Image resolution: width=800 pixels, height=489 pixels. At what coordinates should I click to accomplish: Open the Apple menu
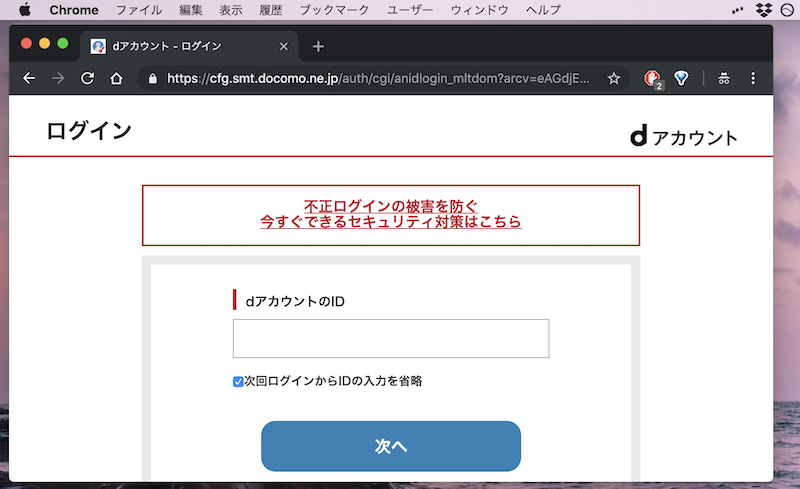(24, 10)
